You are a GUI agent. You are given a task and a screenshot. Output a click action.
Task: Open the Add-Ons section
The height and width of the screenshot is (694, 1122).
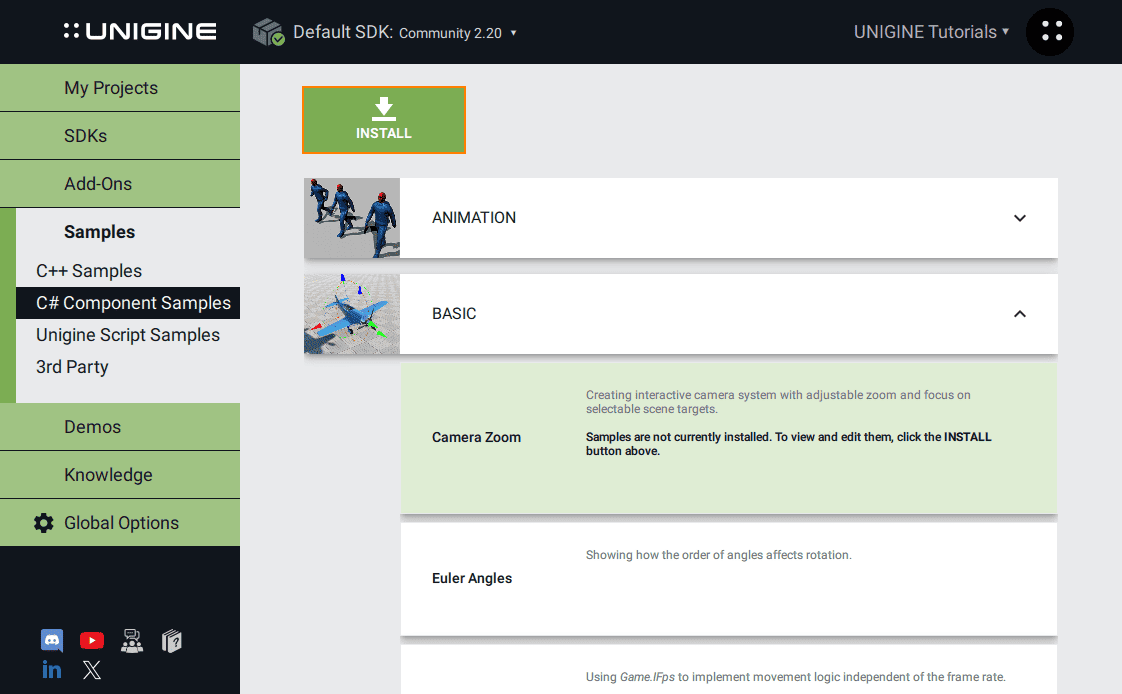pos(120,183)
